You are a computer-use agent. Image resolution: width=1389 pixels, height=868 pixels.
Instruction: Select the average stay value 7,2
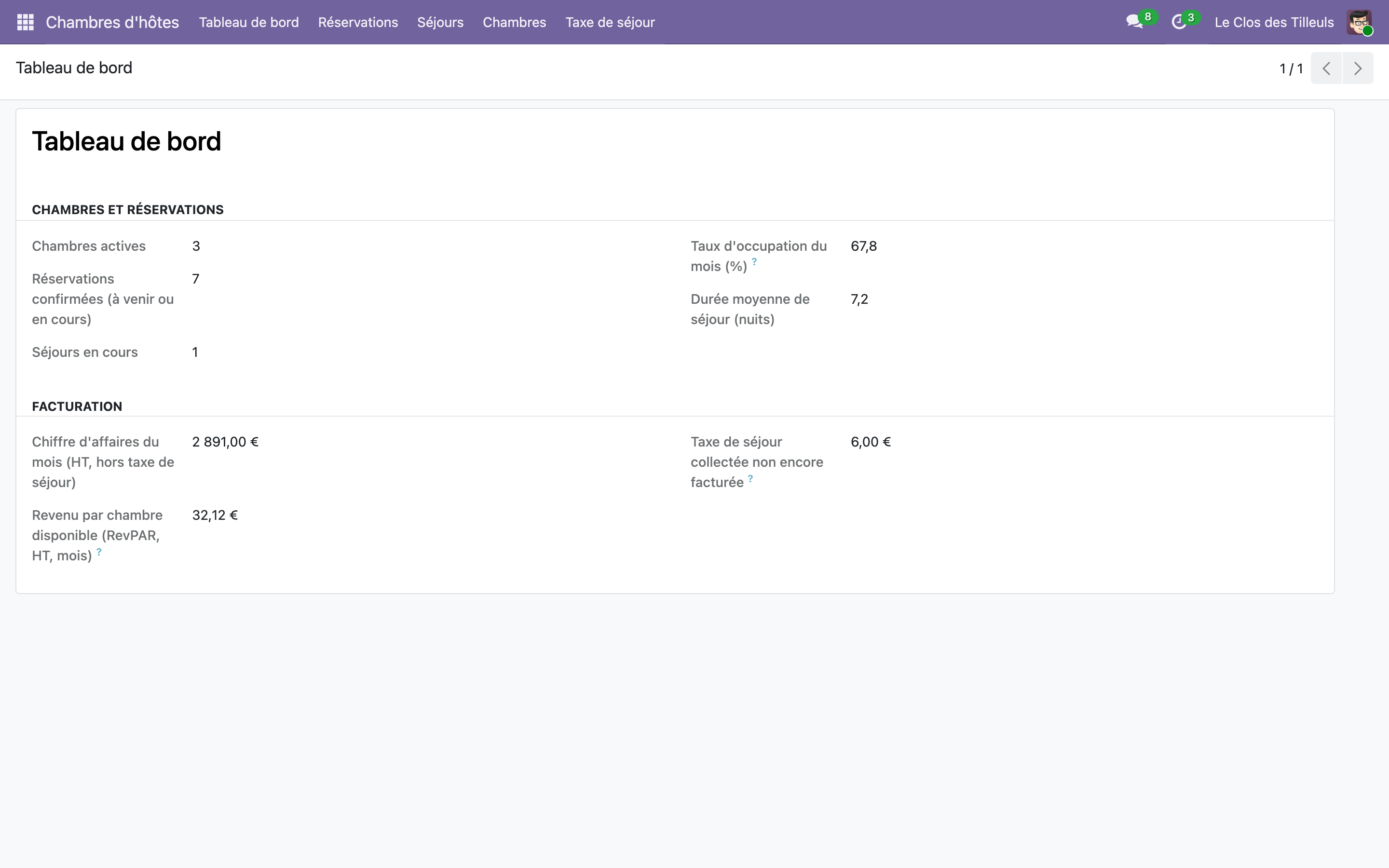click(859, 299)
